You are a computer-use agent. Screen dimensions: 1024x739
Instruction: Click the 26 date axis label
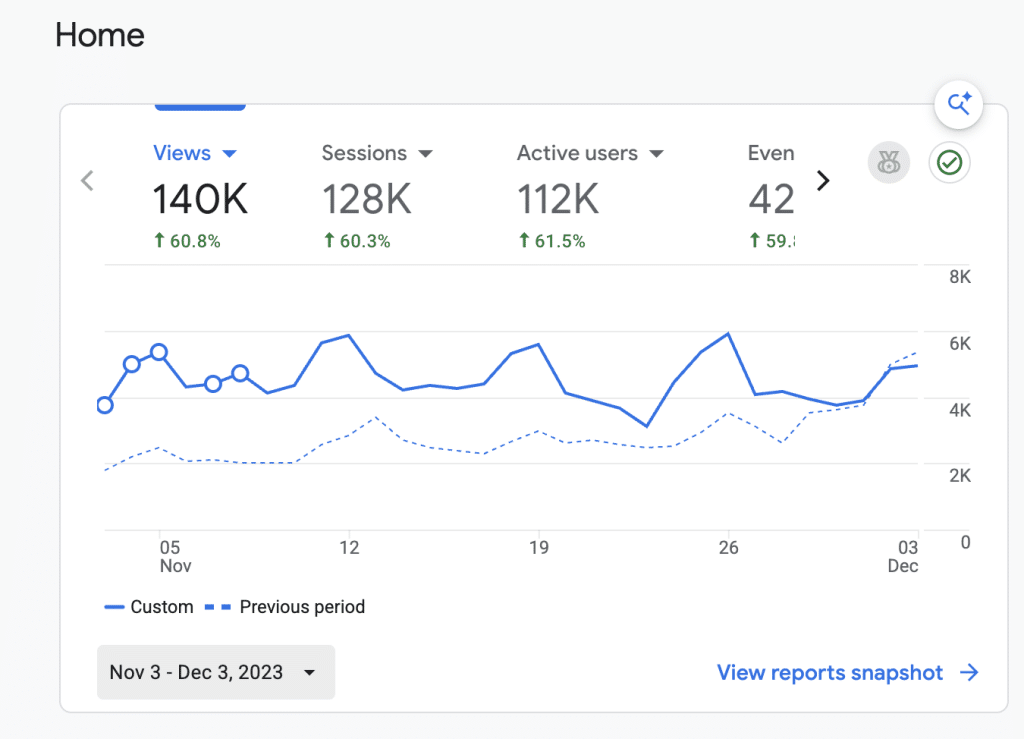click(x=728, y=547)
